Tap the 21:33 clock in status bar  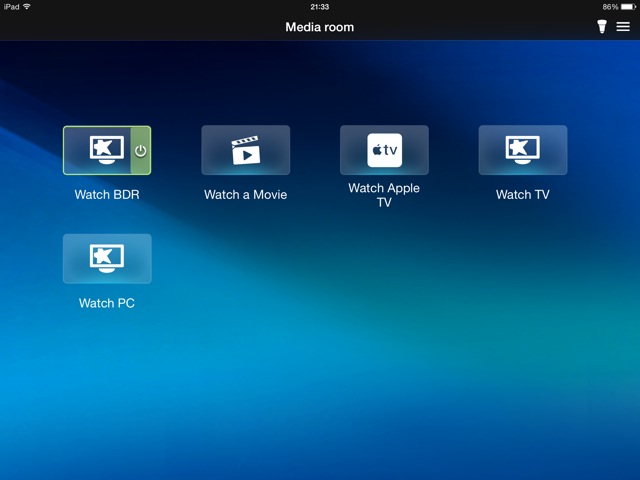coord(320,7)
